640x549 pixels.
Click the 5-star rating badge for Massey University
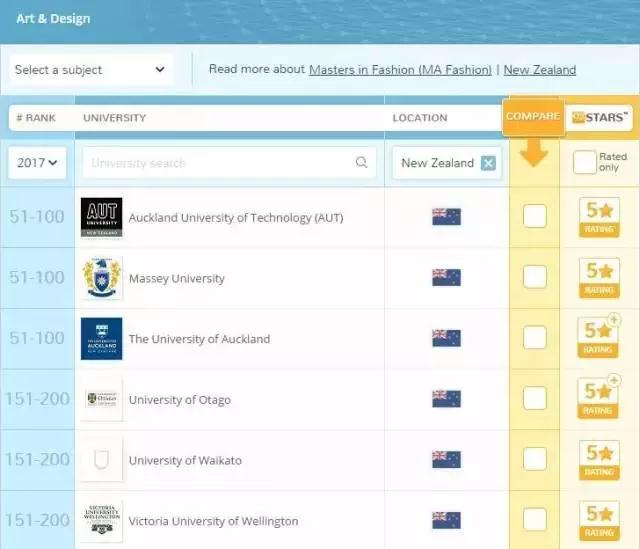(x=598, y=277)
